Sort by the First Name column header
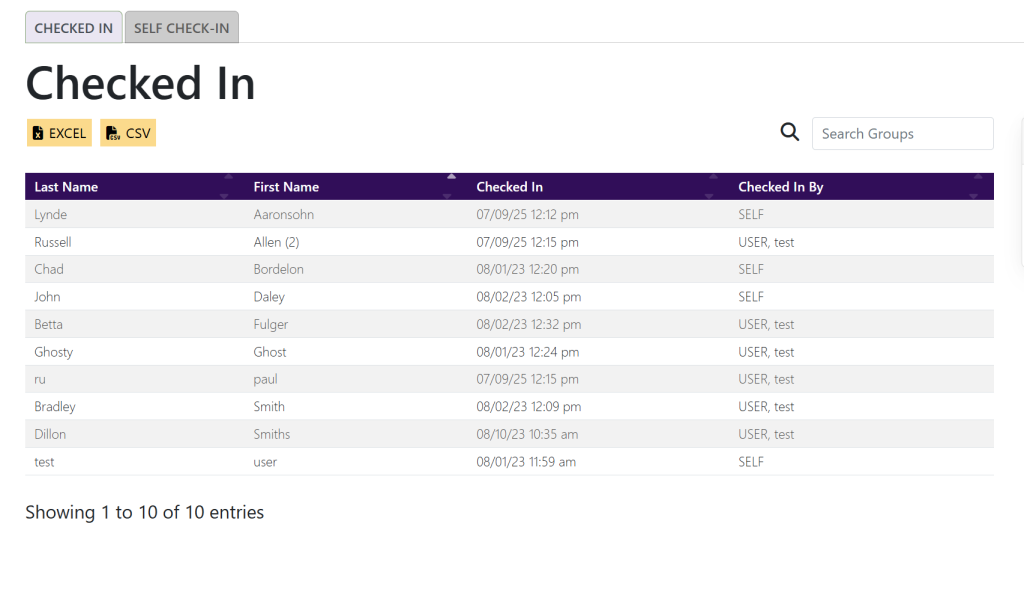The width and height of the screenshot is (1024, 590). (286, 187)
